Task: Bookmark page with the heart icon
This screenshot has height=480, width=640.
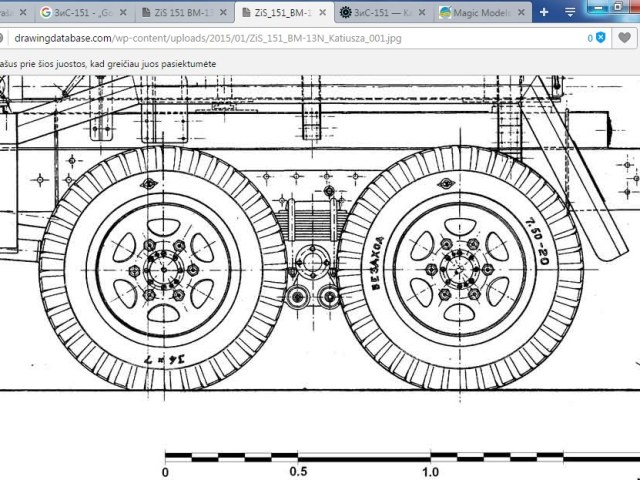Action: tap(624, 39)
